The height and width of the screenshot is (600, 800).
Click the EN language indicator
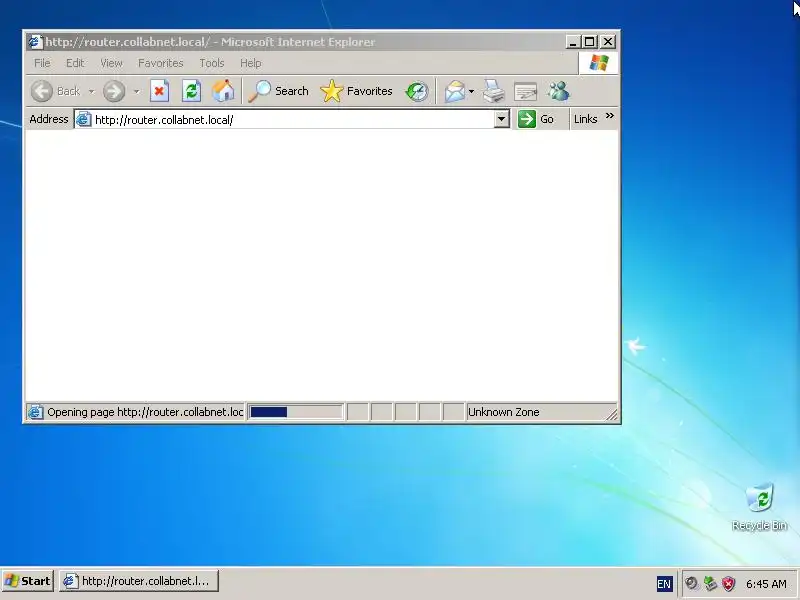coord(664,583)
